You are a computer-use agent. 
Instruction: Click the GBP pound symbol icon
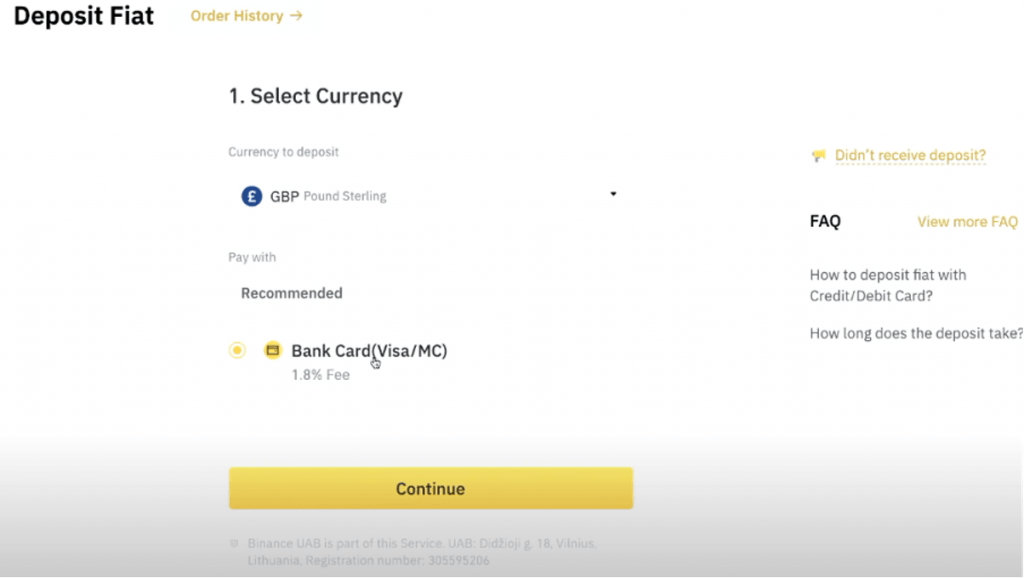click(x=252, y=196)
